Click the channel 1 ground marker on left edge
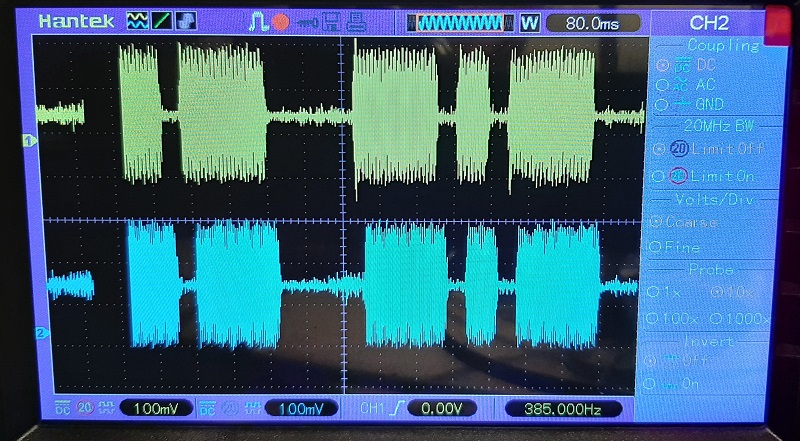 tap(29, 142)
